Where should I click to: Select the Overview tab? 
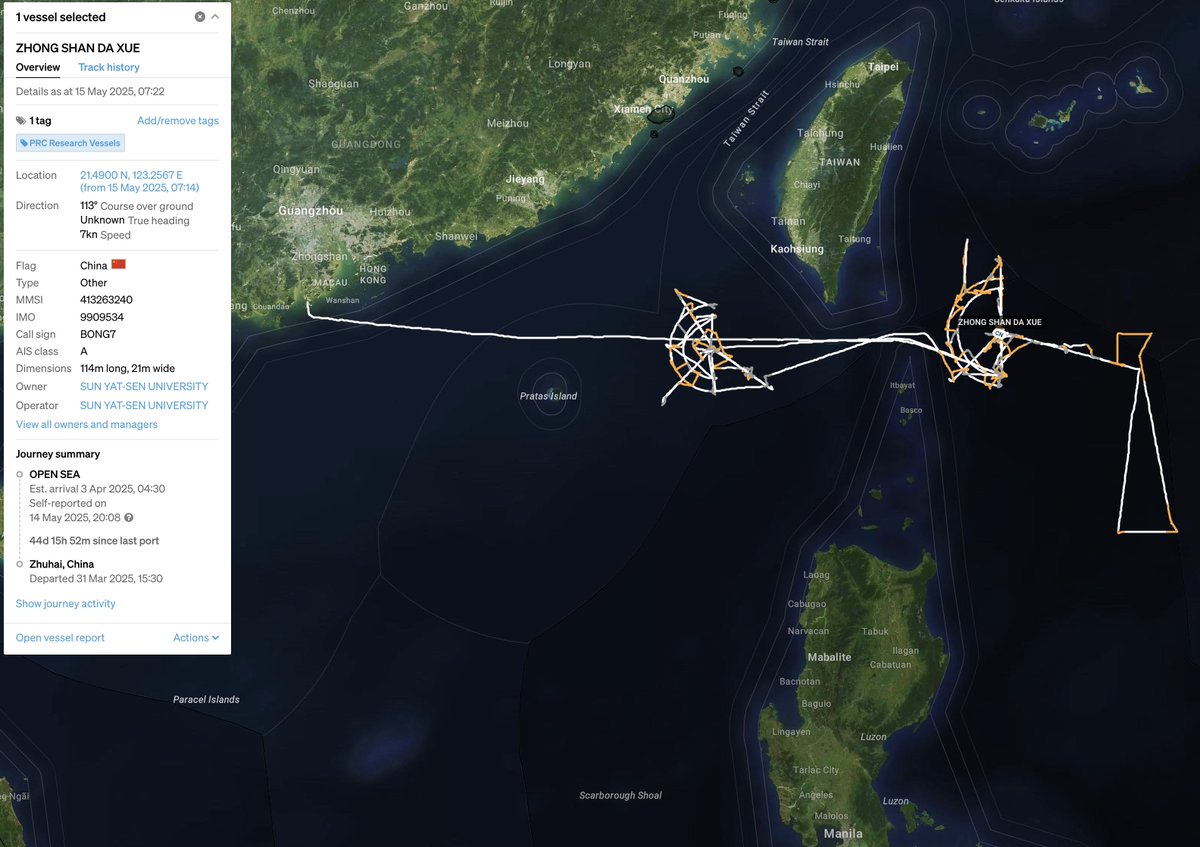(x=38, y=67)
